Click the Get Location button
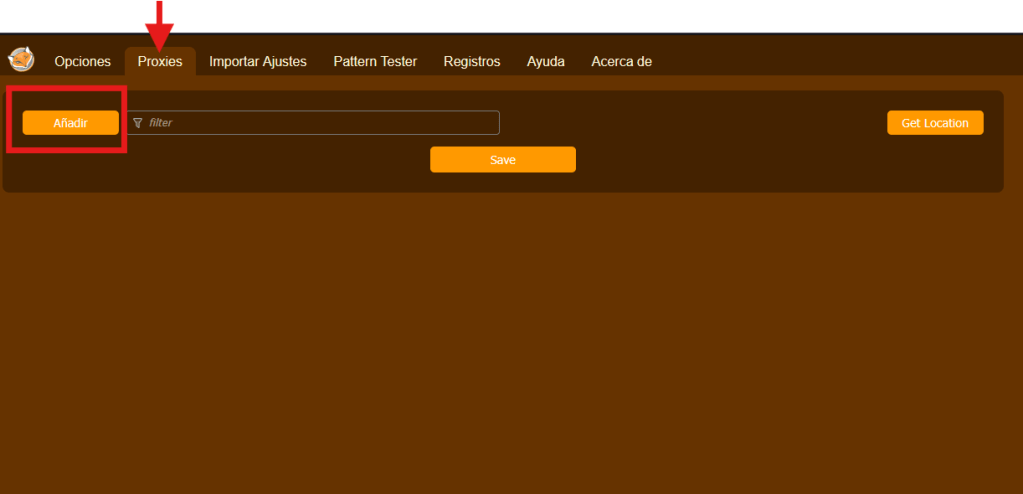The image size is (1023, 494). click(x=935, y=123)
